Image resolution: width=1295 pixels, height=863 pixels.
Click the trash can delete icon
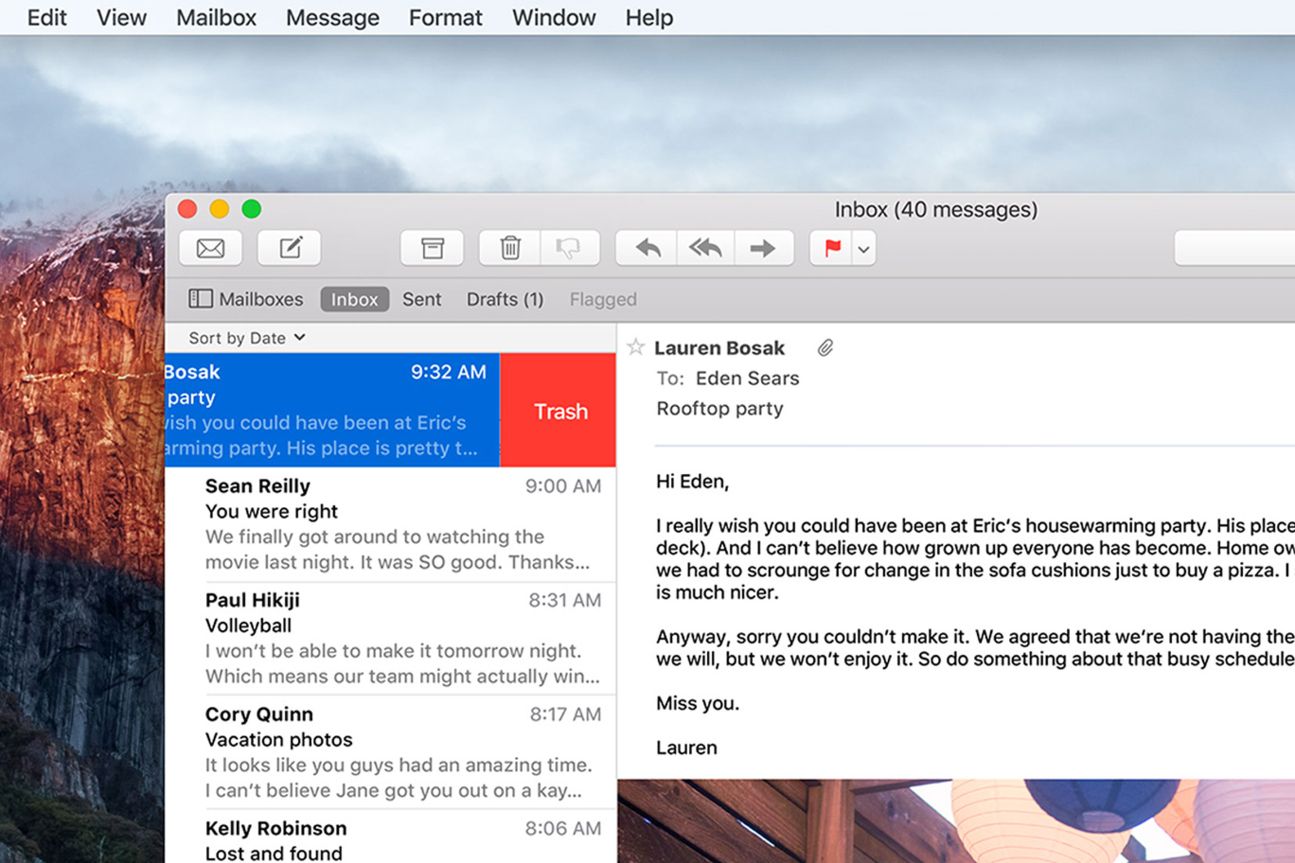[x=510, y=248]
